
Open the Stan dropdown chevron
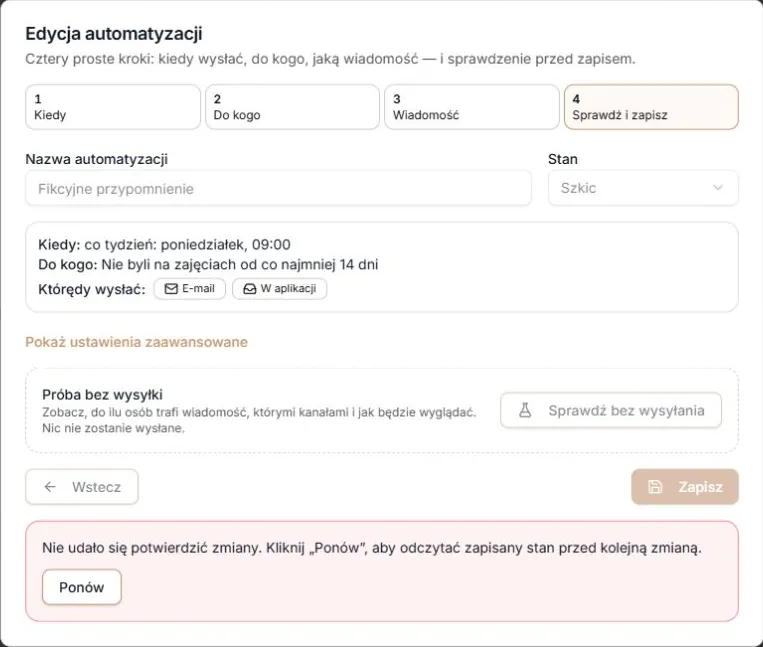pos(718,188)
